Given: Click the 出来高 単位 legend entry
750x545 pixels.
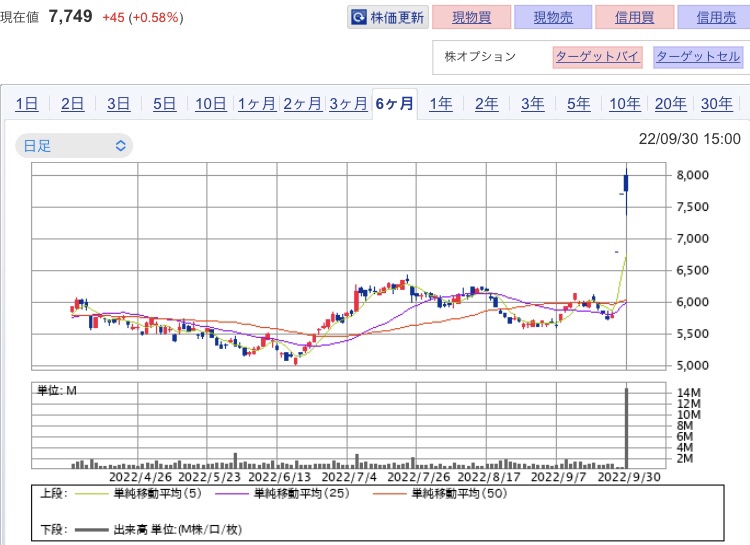Looking at the screenshot, I should (158, 529).
